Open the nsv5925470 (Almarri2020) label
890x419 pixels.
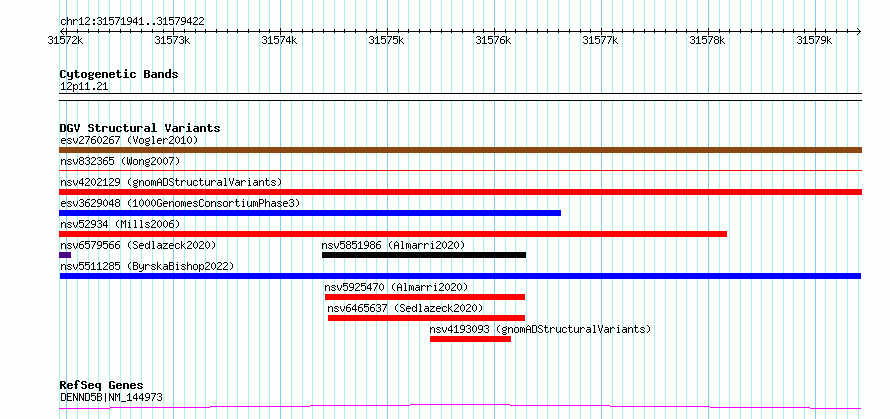point(396,287)
